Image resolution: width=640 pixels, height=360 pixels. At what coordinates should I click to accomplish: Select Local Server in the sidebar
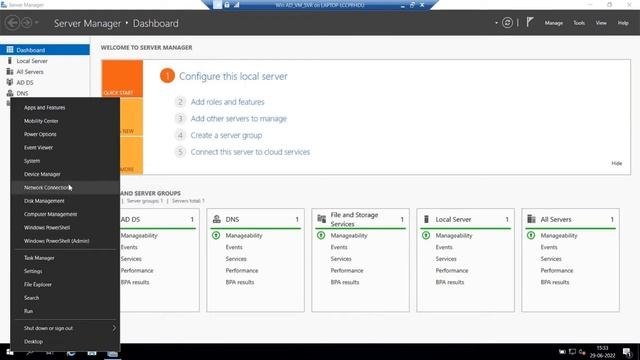[x=45, y=61]
